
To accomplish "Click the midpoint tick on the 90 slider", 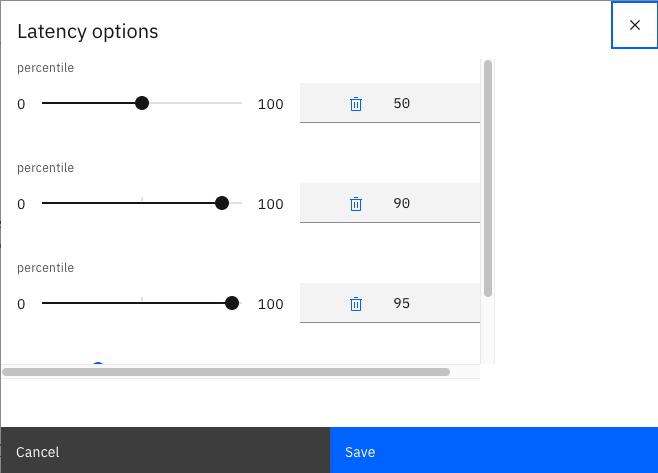I will [x=142, y=199].
